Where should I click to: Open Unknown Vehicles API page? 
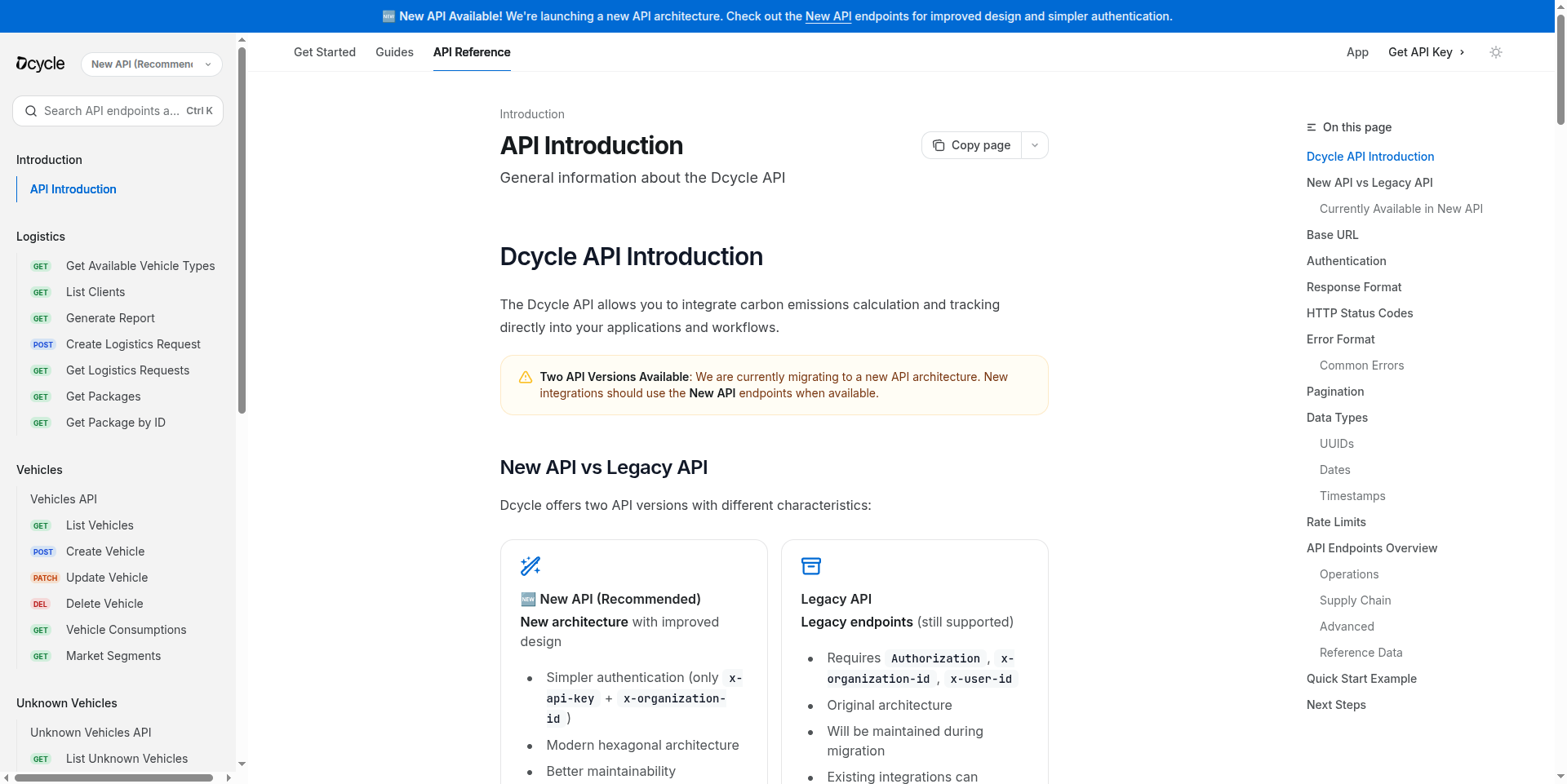tap(91, 733)
